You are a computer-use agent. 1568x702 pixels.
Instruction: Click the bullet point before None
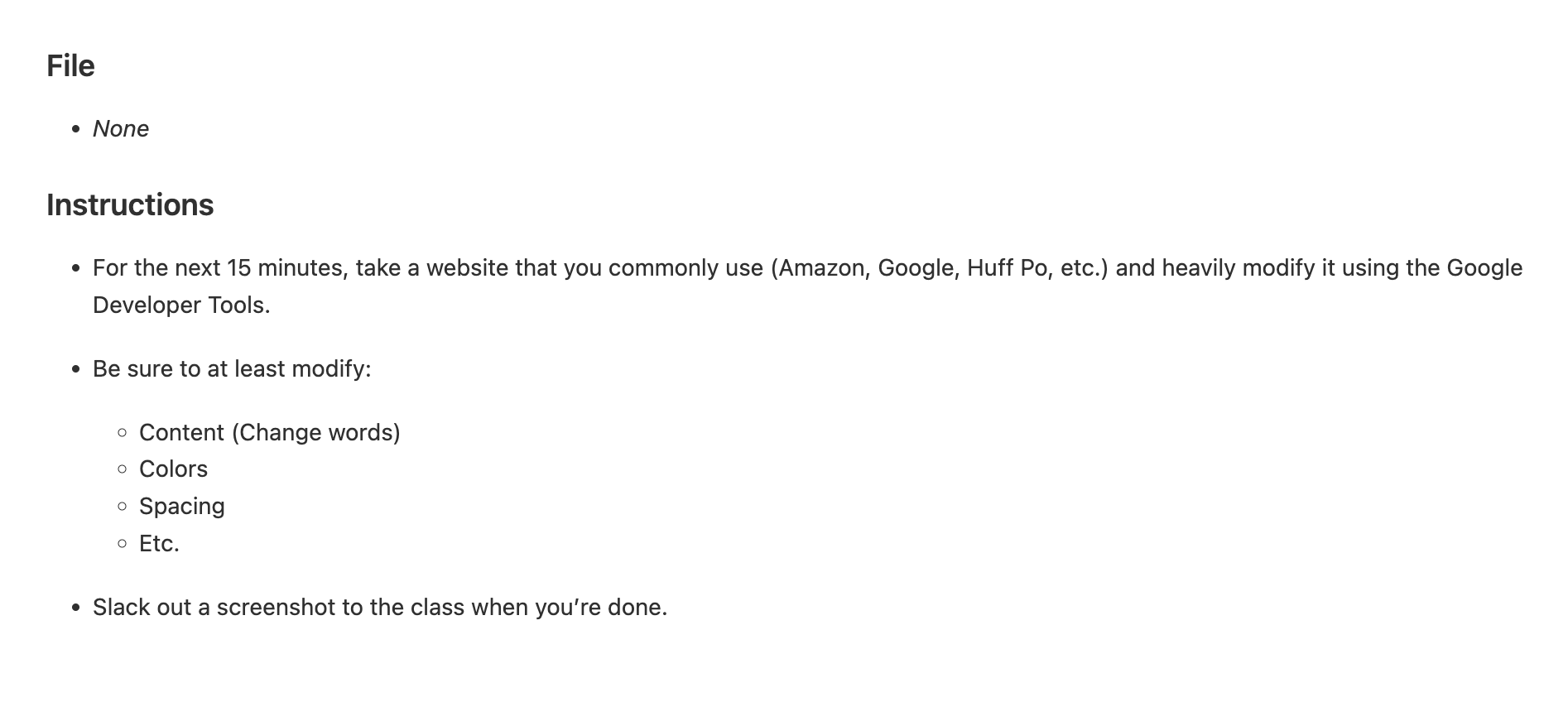coord(76,129)
